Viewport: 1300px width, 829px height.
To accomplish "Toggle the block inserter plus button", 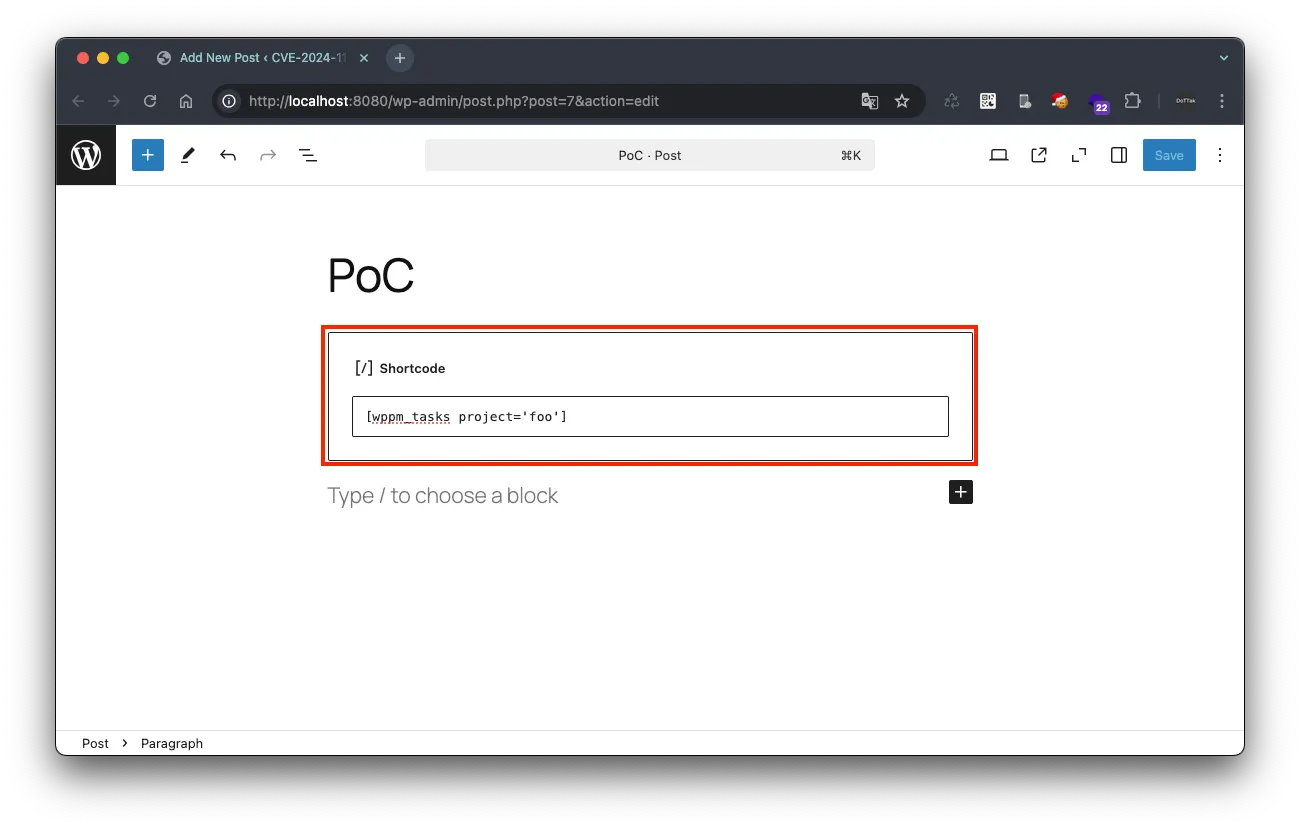I will tap(147, 155).
